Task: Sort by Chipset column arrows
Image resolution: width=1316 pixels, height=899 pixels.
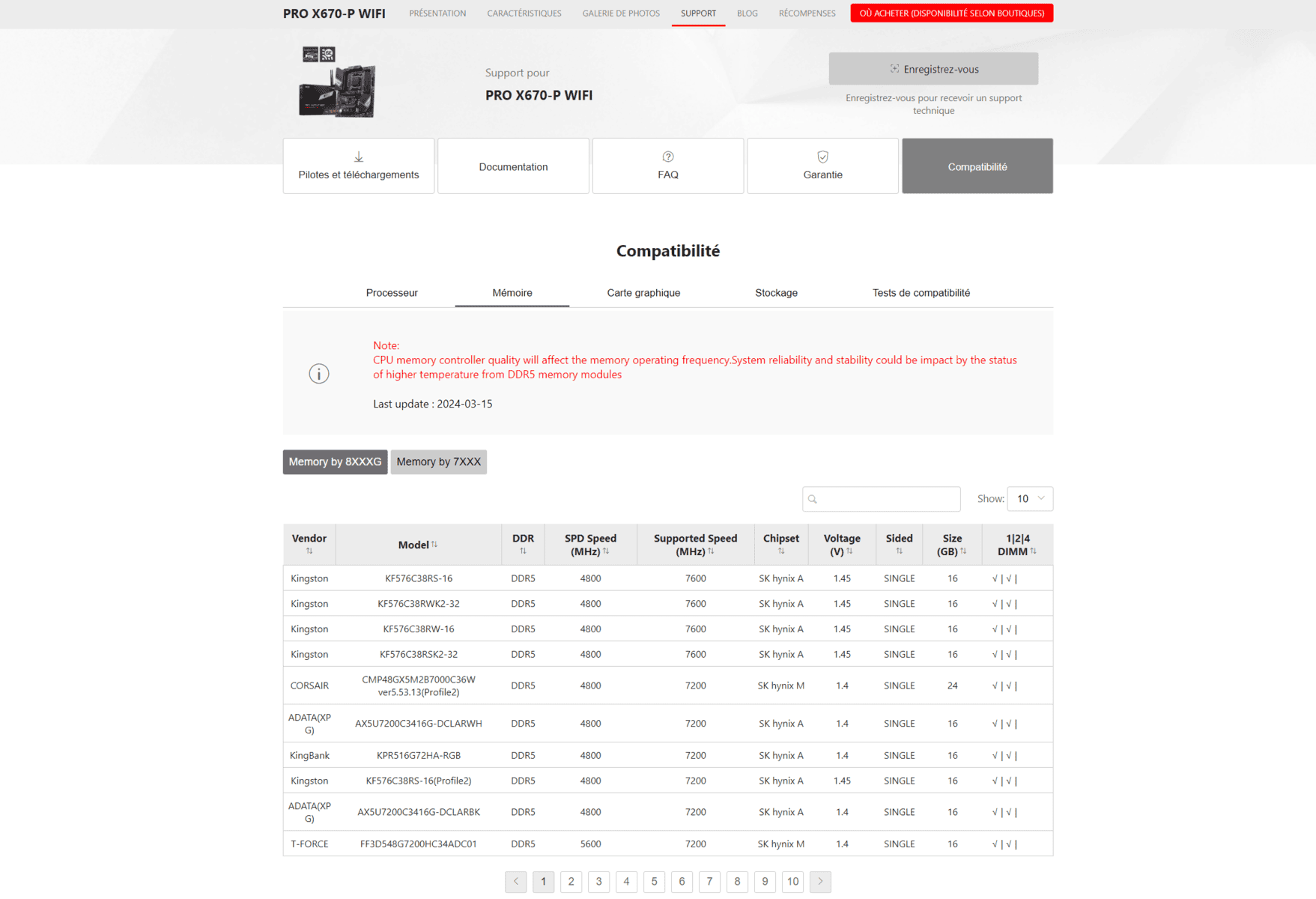Action: point(781,551)
